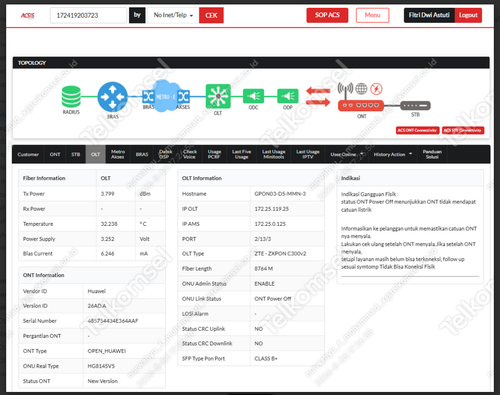Click the Indikasi Gangguan Fisik text
500x395 pixels.
(x=369, y=194)
